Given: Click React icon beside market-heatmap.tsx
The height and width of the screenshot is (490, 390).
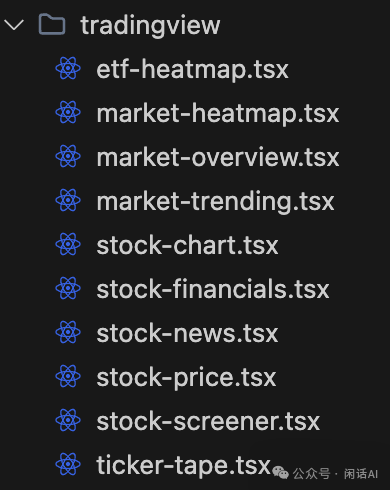Looking at the screenshot, I should pyautogui.click(x=68, y=112).
